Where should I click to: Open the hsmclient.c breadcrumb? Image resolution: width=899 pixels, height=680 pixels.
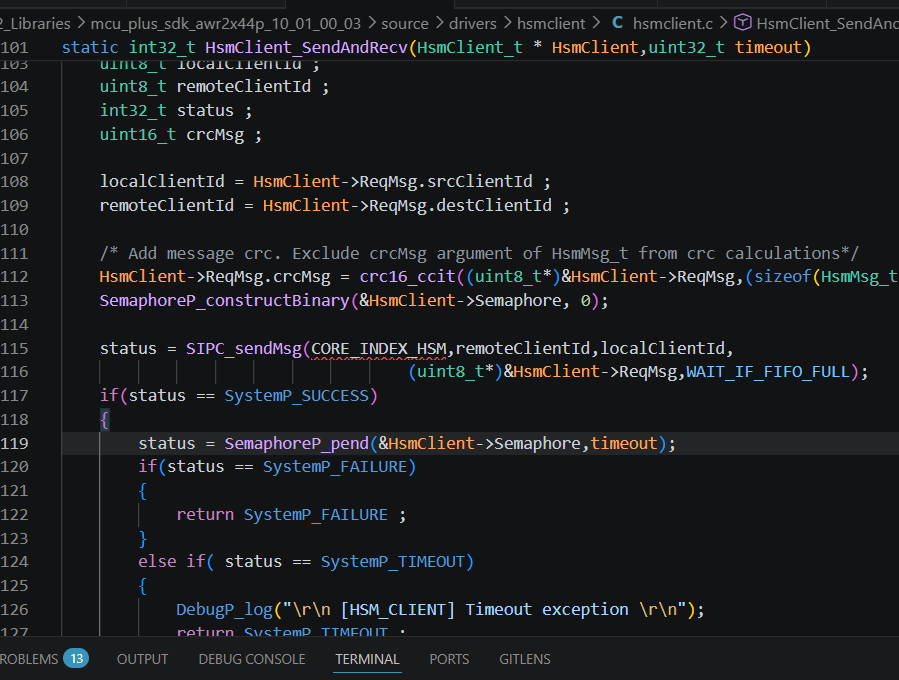click(673, 24)
